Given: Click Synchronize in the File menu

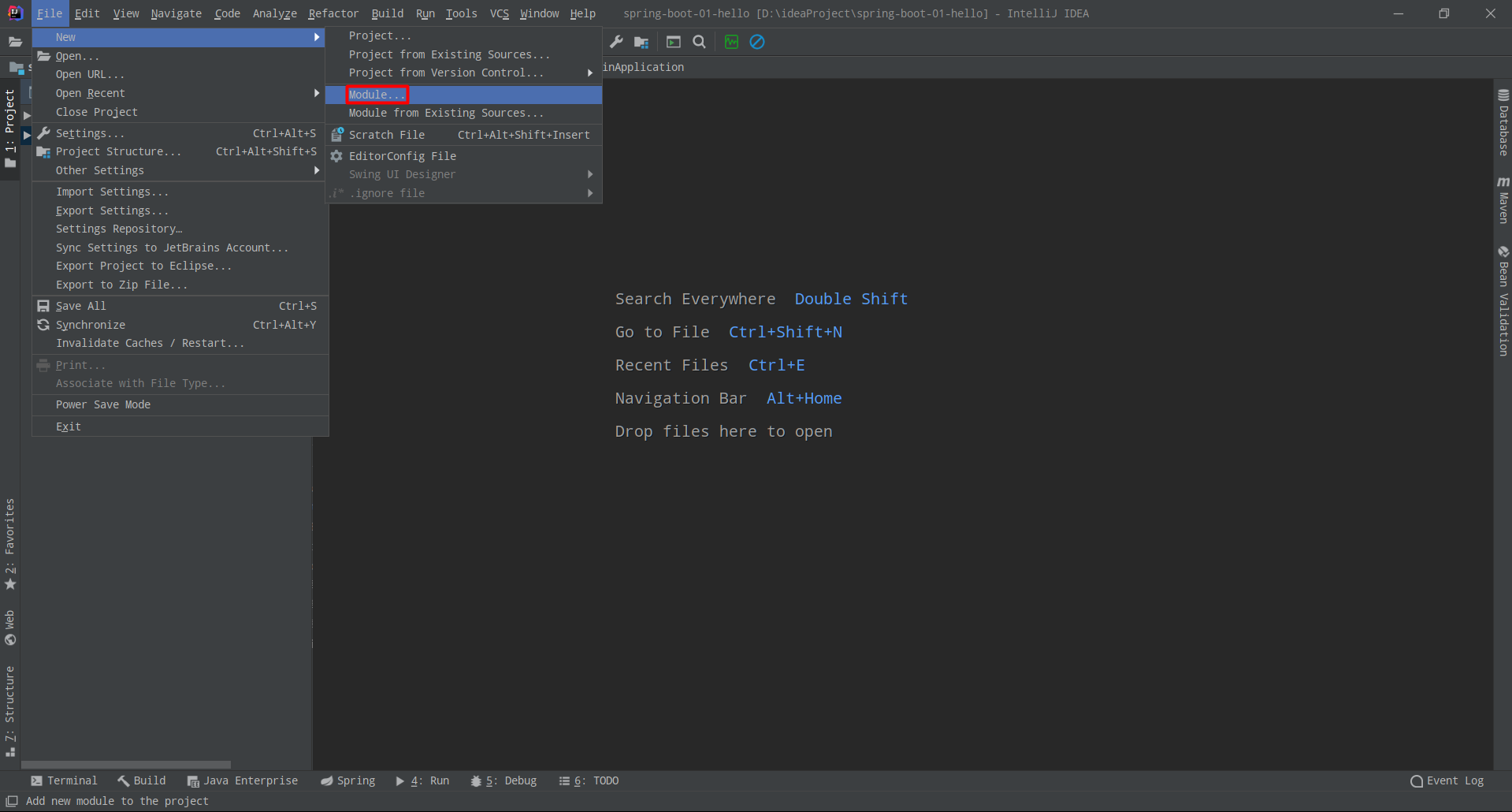Looking at the screenshot, I should [179, 325].
